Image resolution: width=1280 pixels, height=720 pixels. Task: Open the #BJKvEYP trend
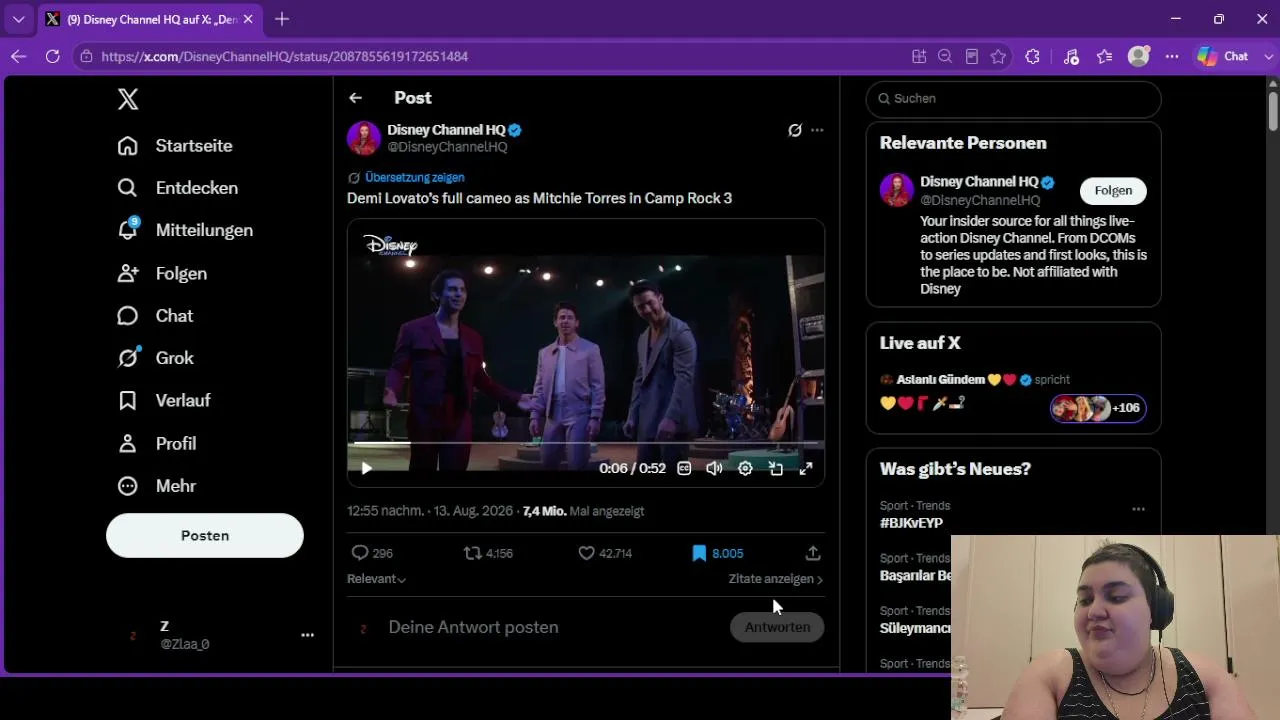click(x=911, y=523)
